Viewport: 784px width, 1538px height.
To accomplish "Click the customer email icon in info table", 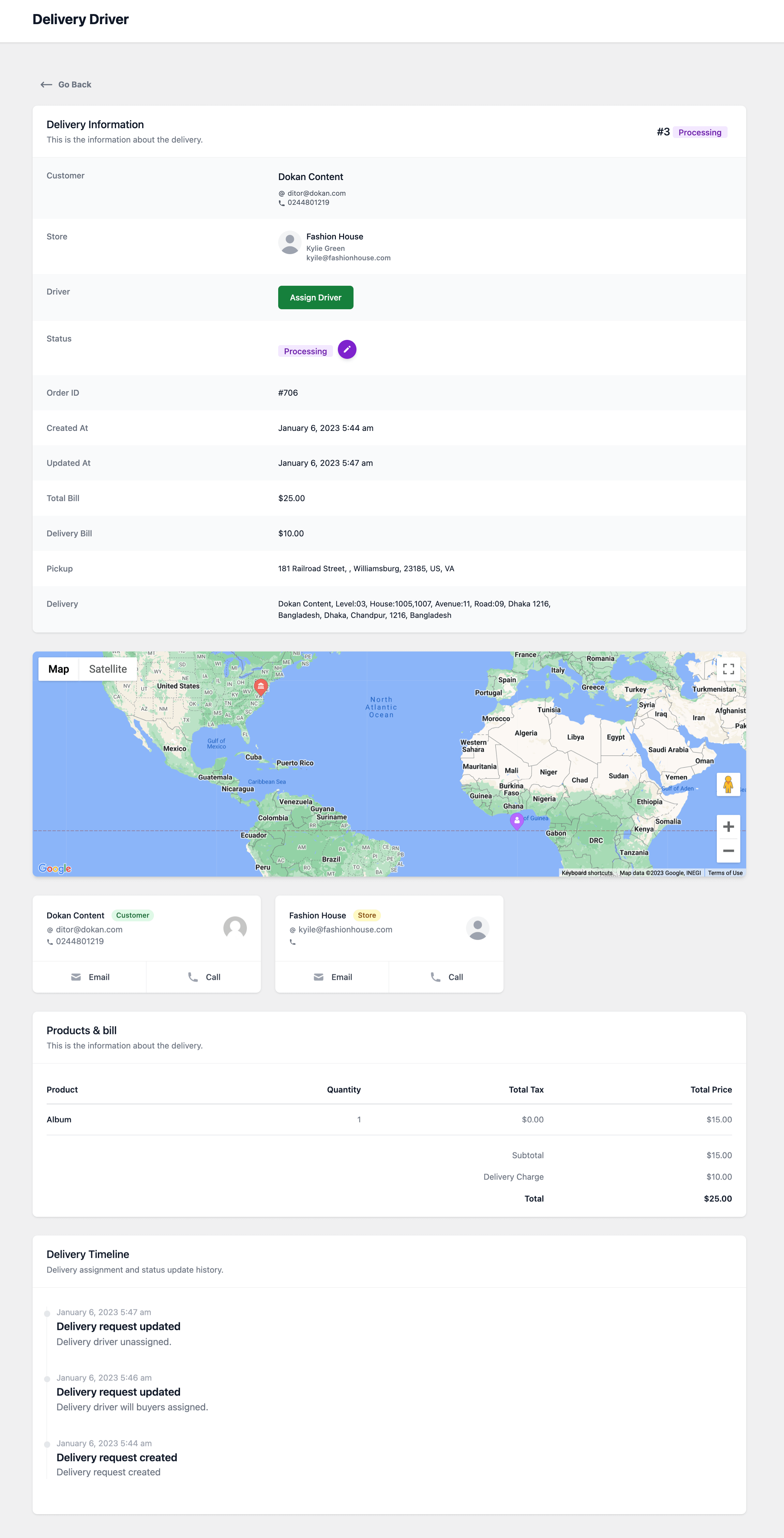I will click(281, 193).
